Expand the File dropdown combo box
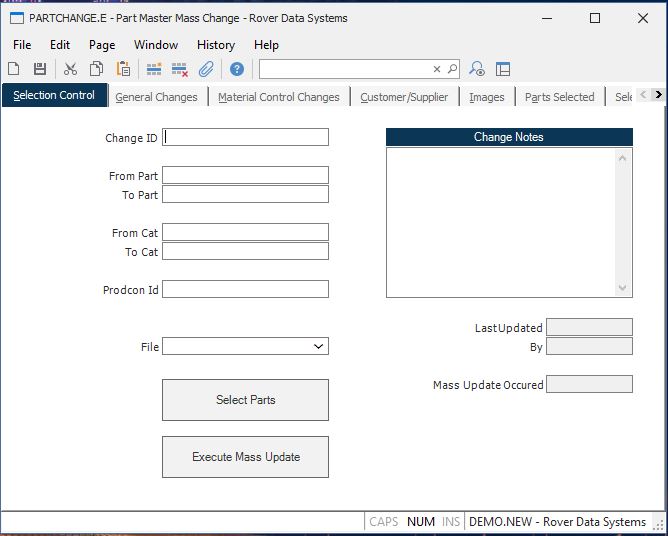The width and height of the screenshot is (668, 536). point(318,347)
